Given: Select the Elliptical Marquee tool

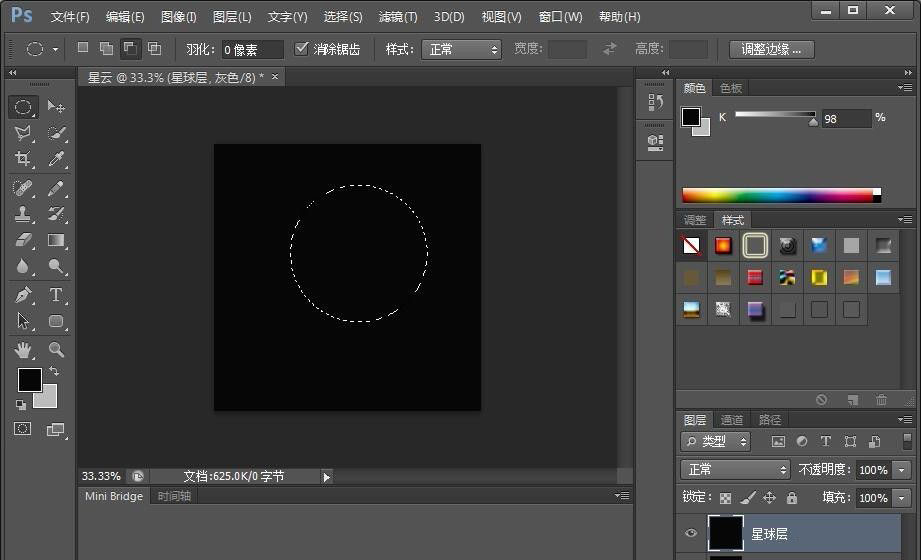Looking at the screenshot, I should 23,107.
